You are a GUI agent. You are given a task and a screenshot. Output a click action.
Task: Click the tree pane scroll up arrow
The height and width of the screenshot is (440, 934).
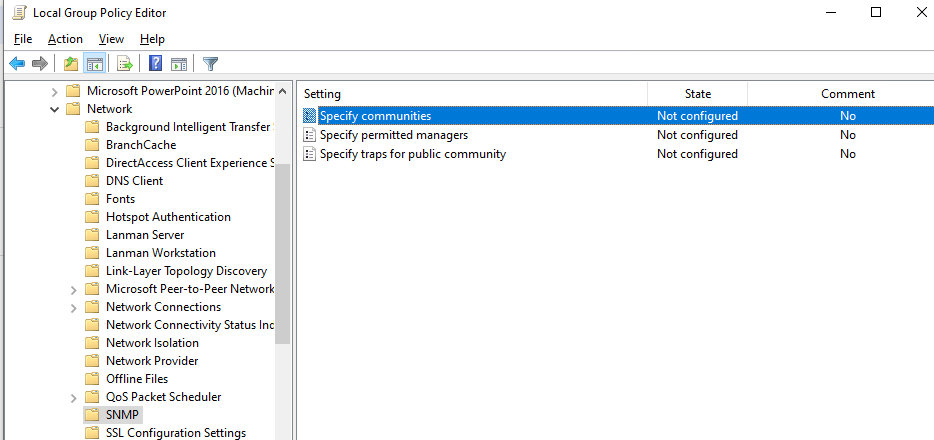point(282,91)
